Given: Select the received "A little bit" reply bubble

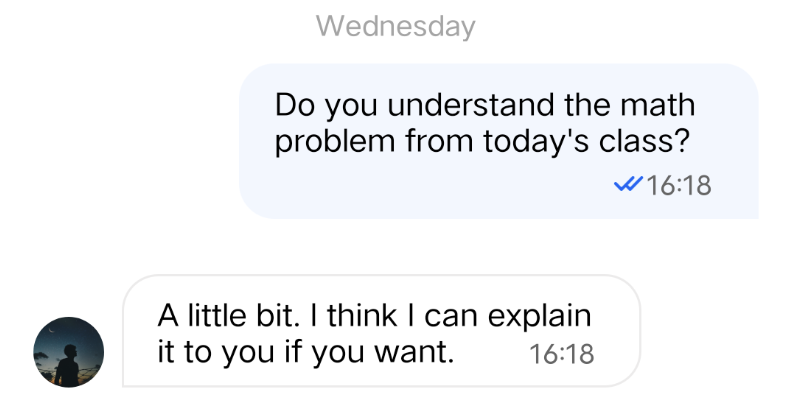Looking at the screenshot, I should pyautogui.click(x=380, y=331).
